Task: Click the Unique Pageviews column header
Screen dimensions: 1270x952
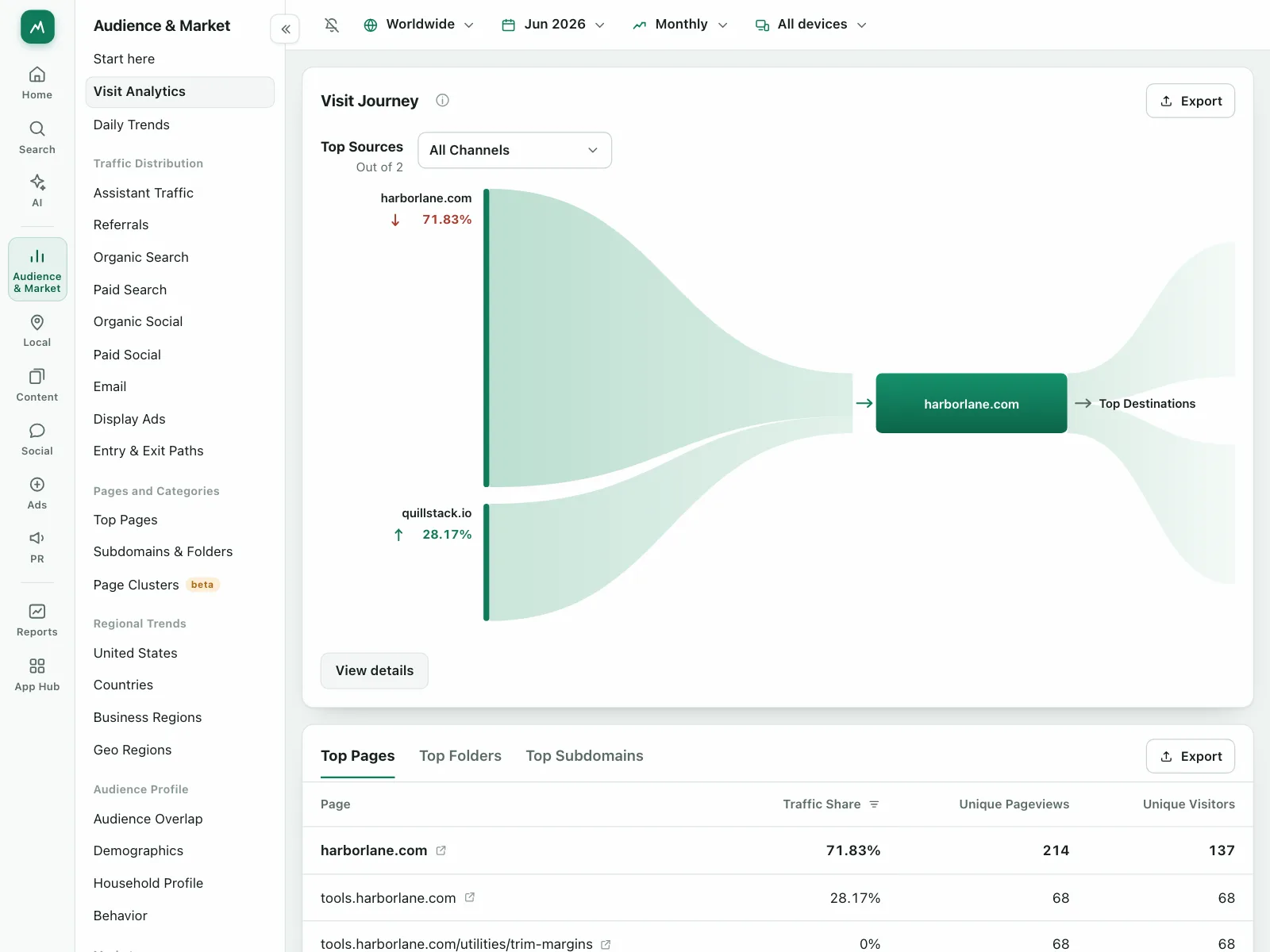Action: 1014,804
